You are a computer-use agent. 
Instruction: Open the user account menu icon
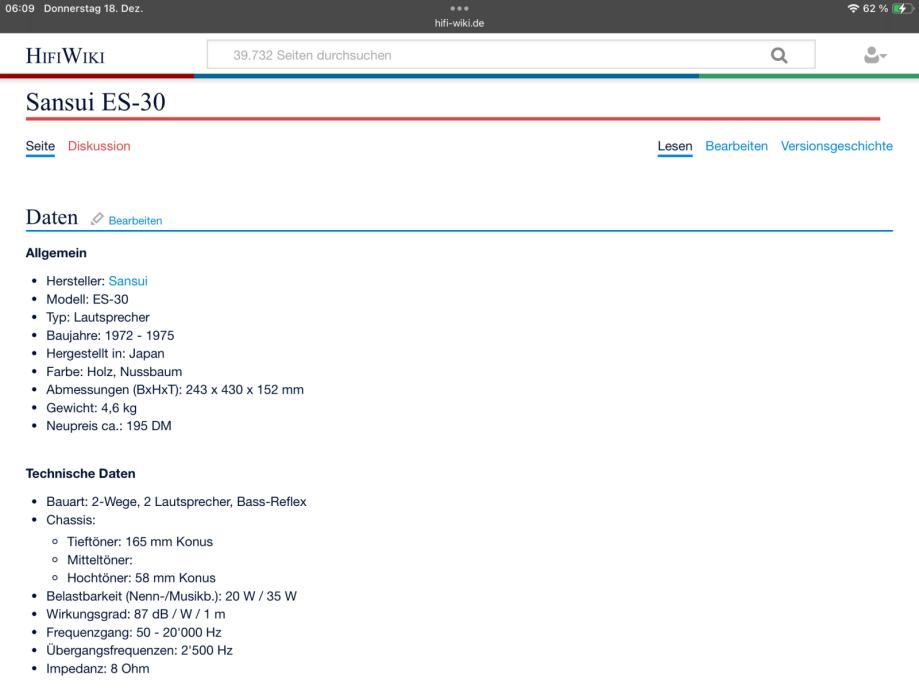(x=874, y=55)
